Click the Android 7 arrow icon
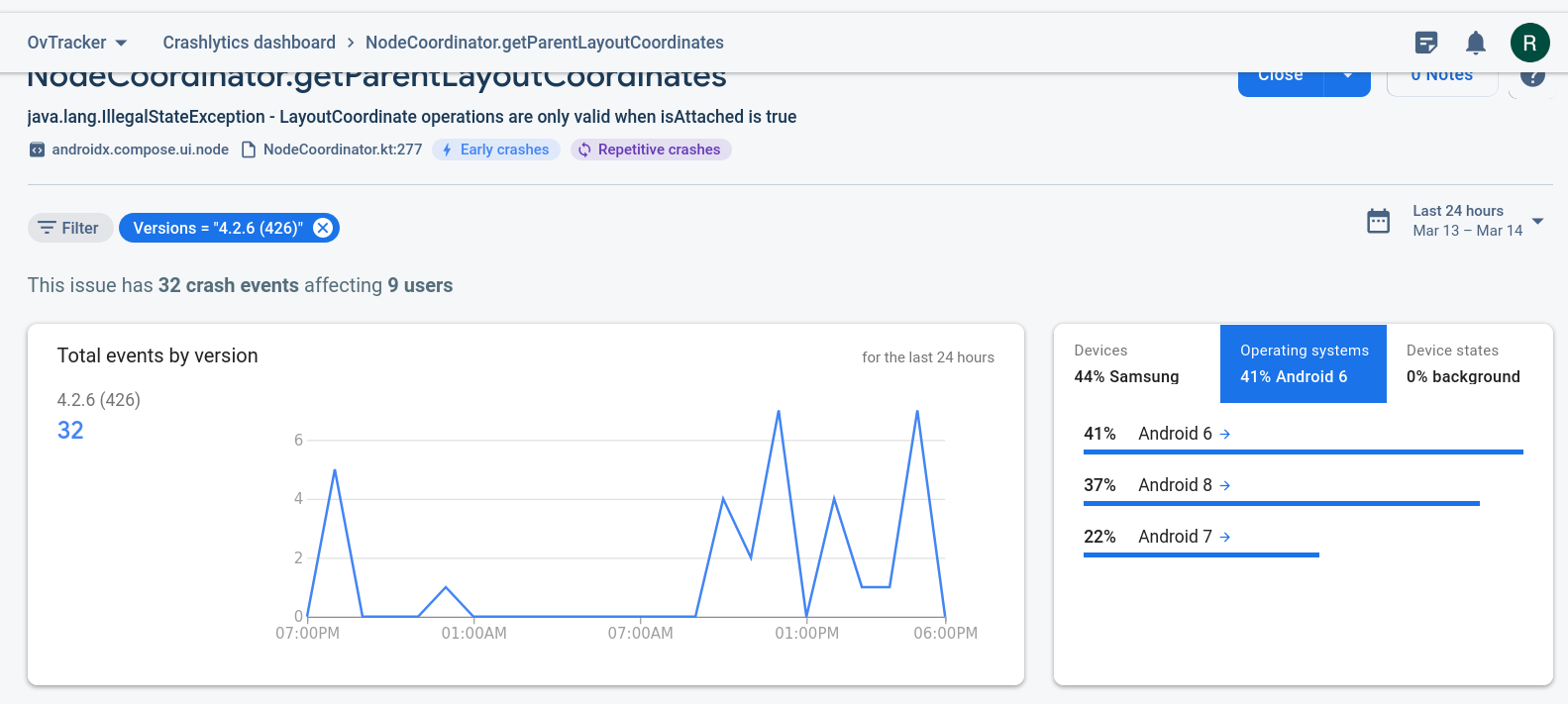The width and height of the screenshot is (1568, 704). pyautogui.click(x=1225, y=537)
